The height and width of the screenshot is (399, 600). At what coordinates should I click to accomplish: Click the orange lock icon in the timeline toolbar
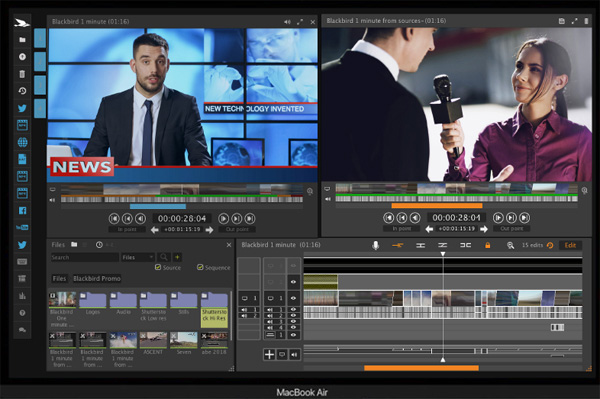click(488, 245)
